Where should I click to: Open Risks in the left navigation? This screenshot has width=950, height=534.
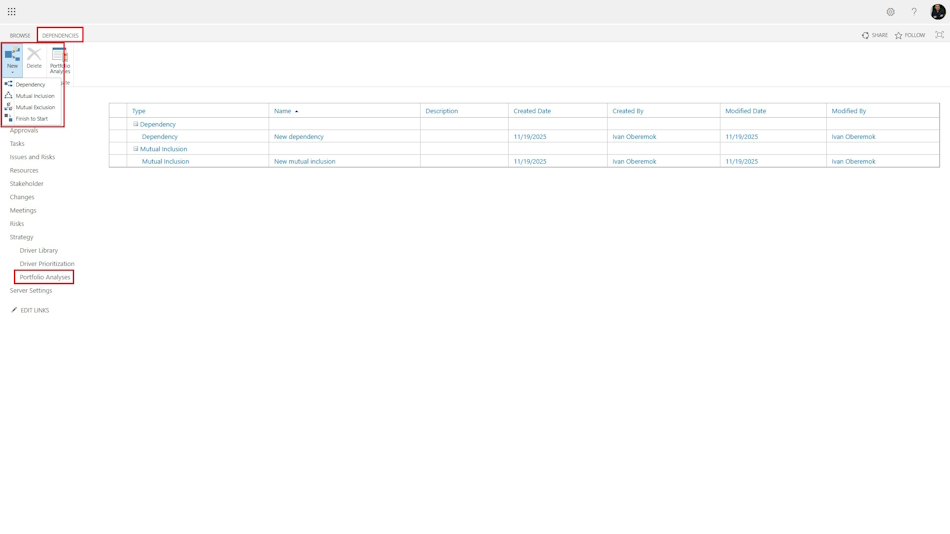pyautogui.click(x=17, y=224)
